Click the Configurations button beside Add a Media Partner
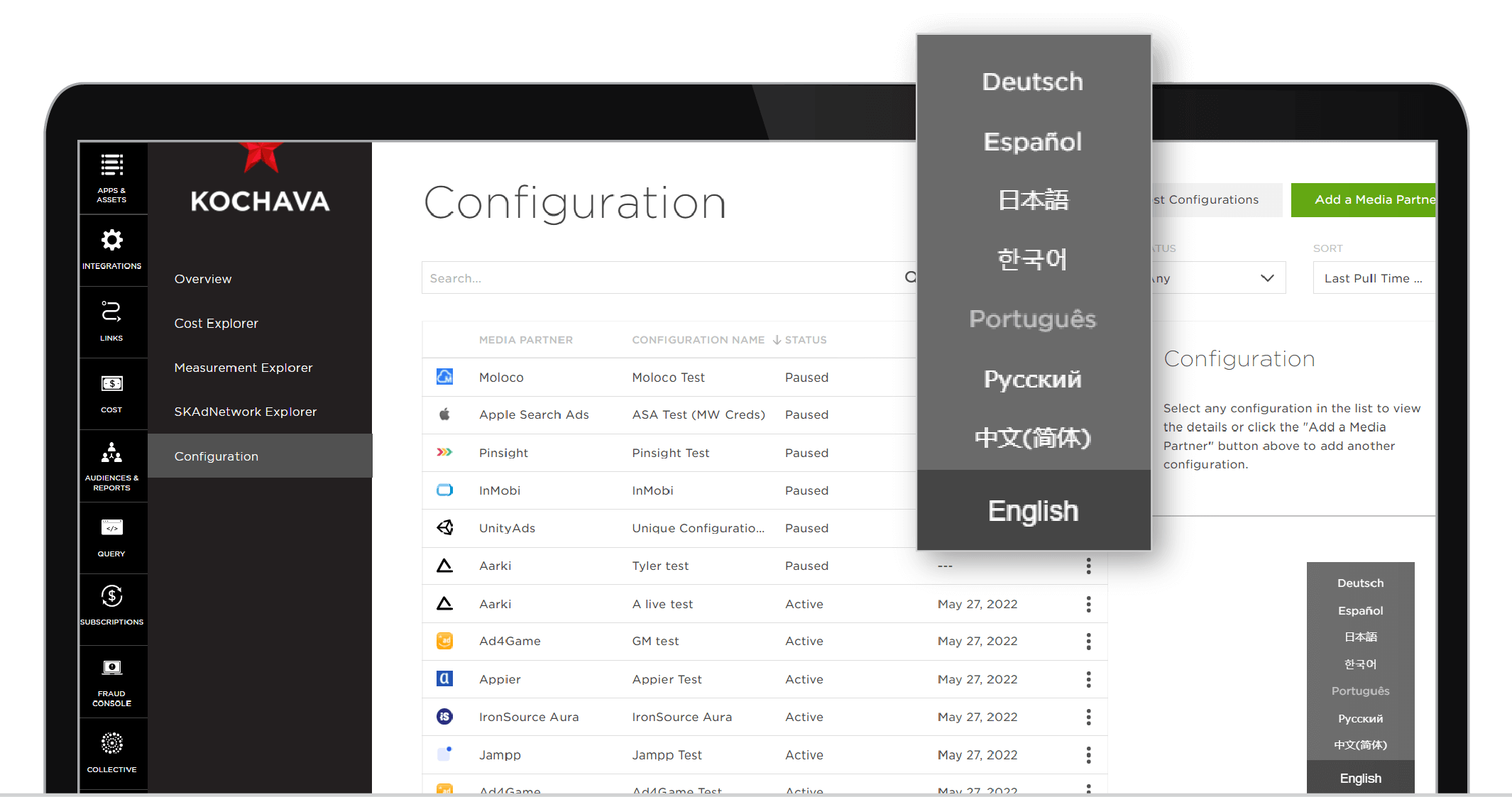The image size is (1512, 797). [1217, 200]
